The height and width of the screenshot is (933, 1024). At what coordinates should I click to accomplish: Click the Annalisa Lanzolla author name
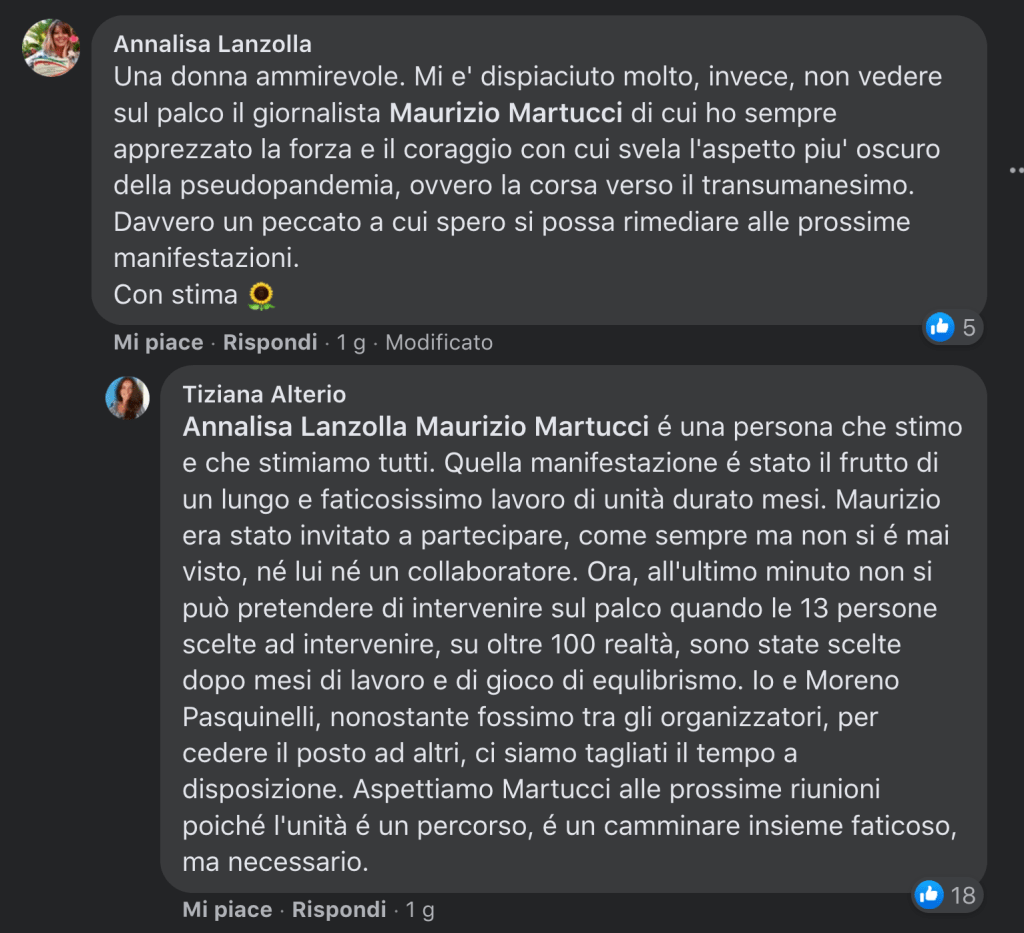coord(212,44)
